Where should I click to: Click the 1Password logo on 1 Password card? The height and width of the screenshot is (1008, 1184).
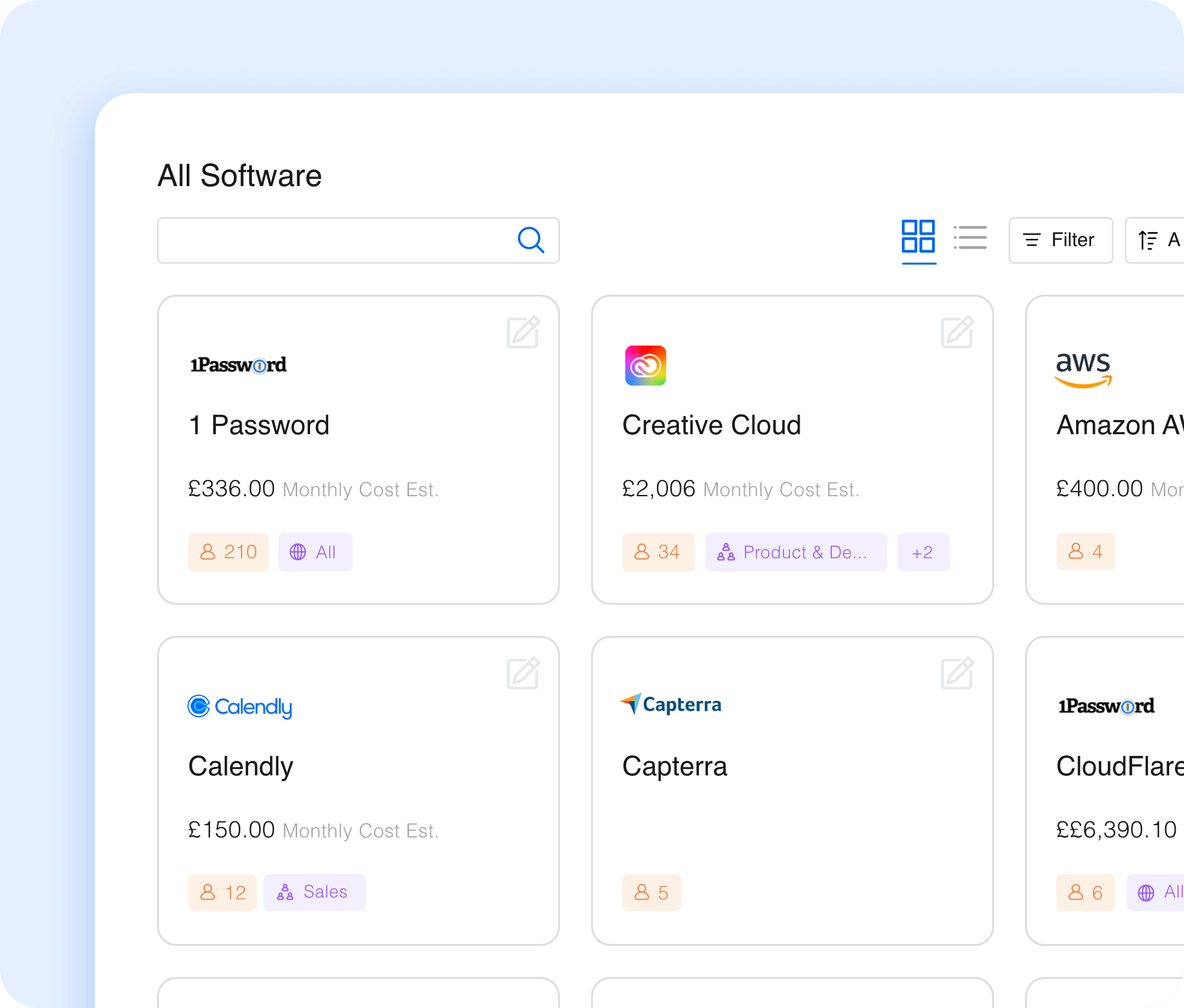point(238,365)
